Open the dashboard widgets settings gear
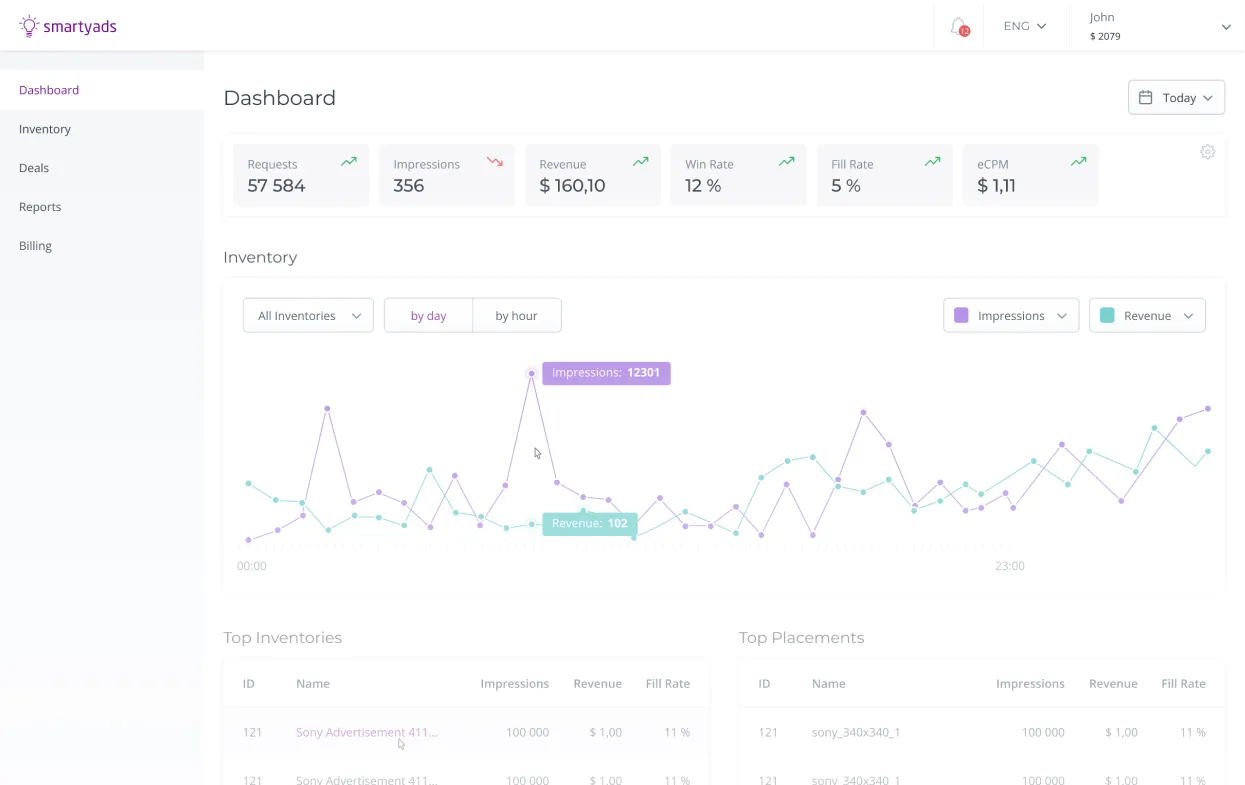Image resolution: width=1245 pixels, height=785 pixels. pos(1207,151)
